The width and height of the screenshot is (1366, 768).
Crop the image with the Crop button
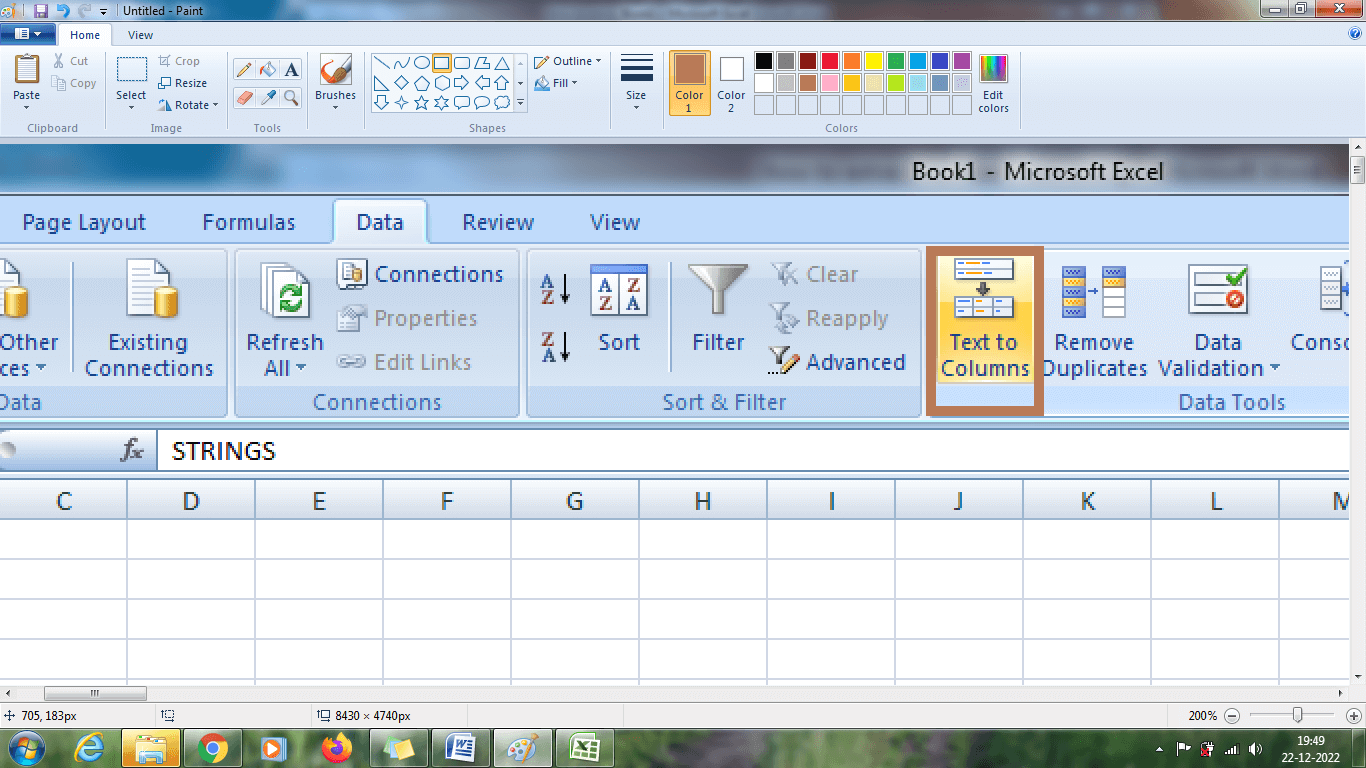coord(180,61)
